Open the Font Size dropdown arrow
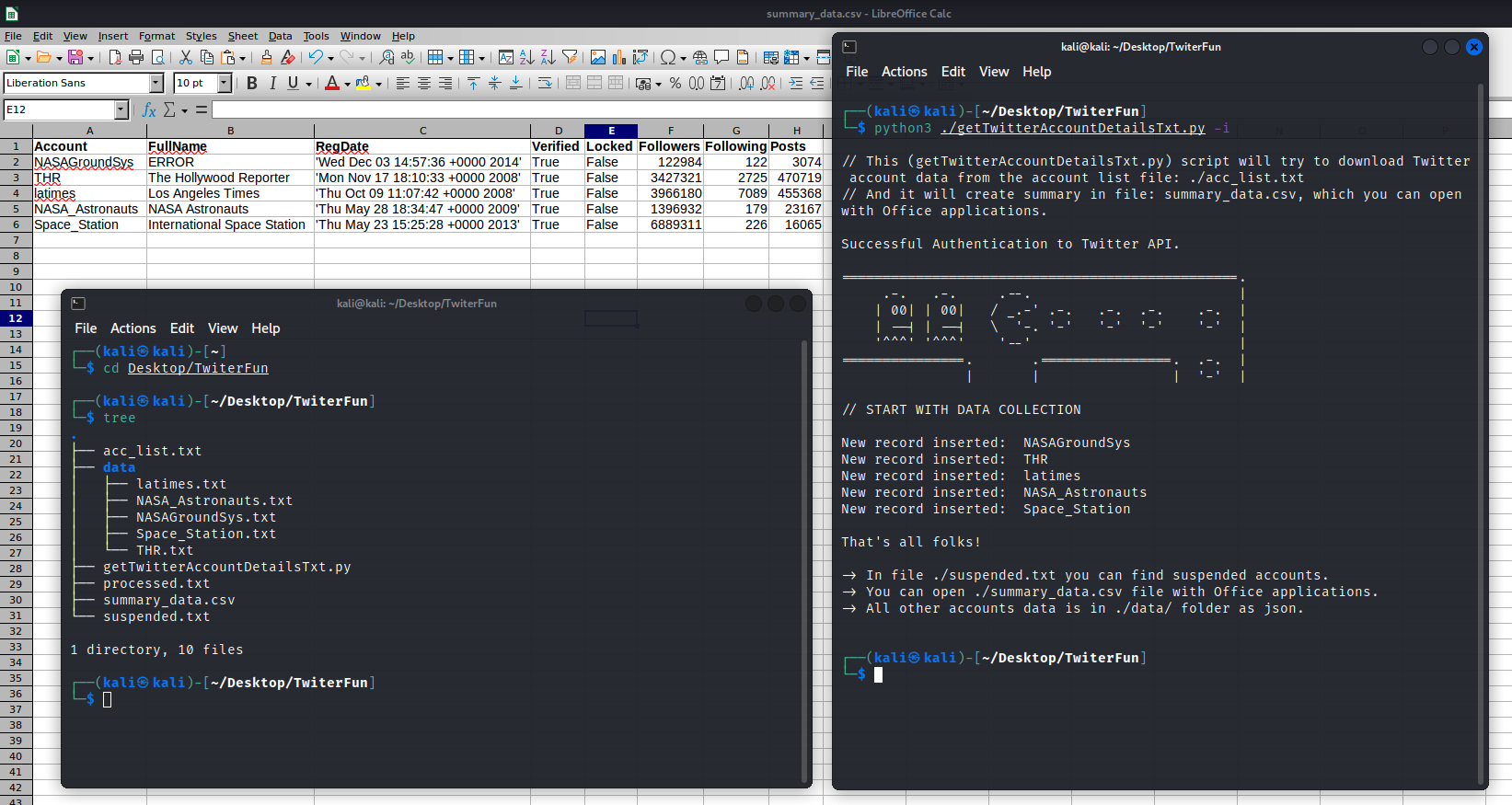This screenshot has height=805, width=1512. tap(225, 83)
